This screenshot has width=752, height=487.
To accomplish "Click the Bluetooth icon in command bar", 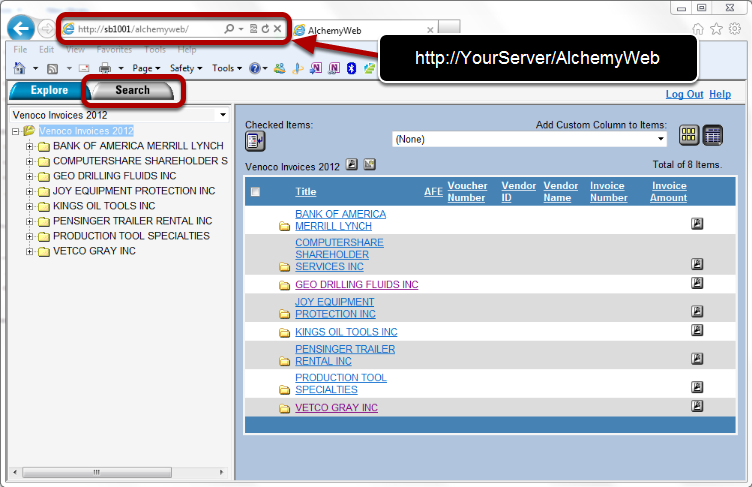I will tap(351, 68).
